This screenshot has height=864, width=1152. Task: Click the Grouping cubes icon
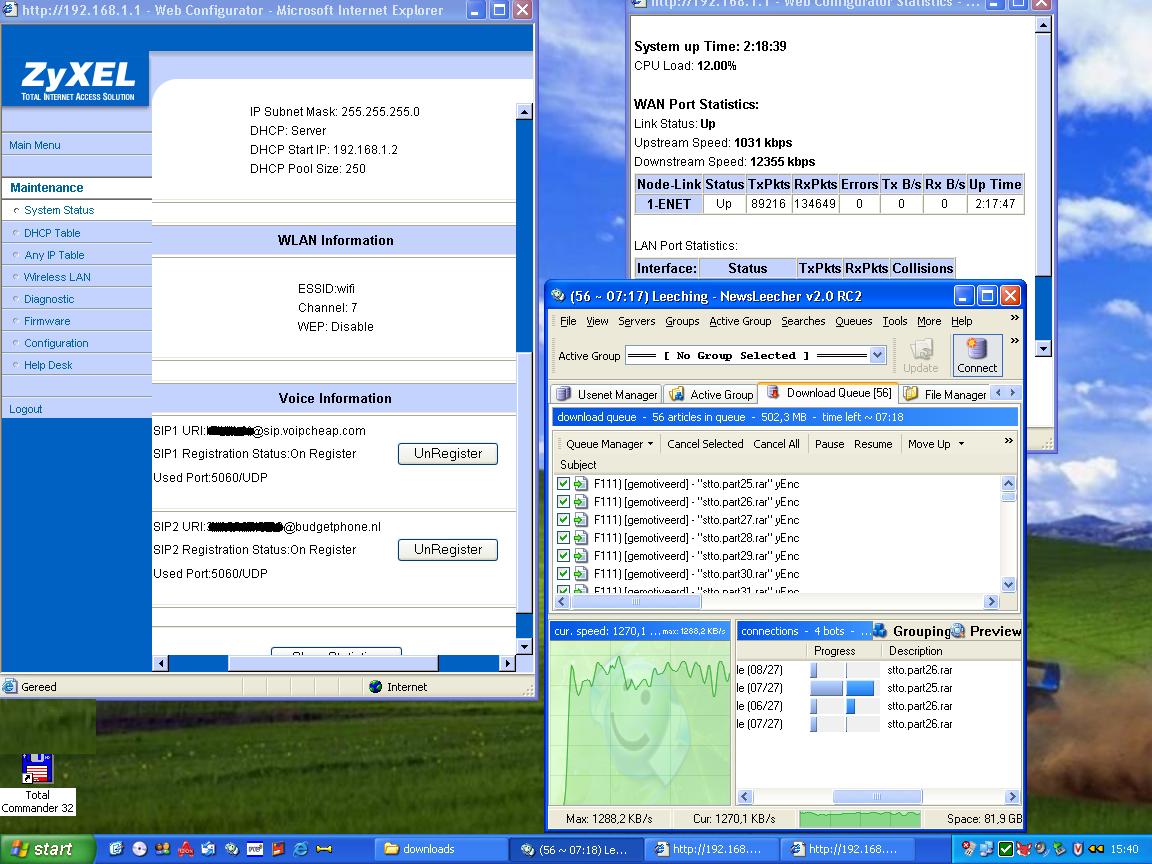[x=879, y=630]
